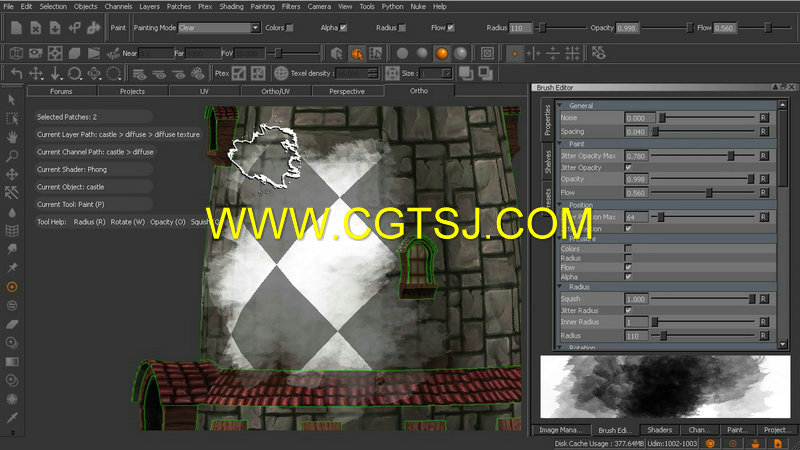800x450 pixels.
Task: Open the Shelves vertical tab in Brush Editor
Action: pyautogui.click(x=548, y=162)
